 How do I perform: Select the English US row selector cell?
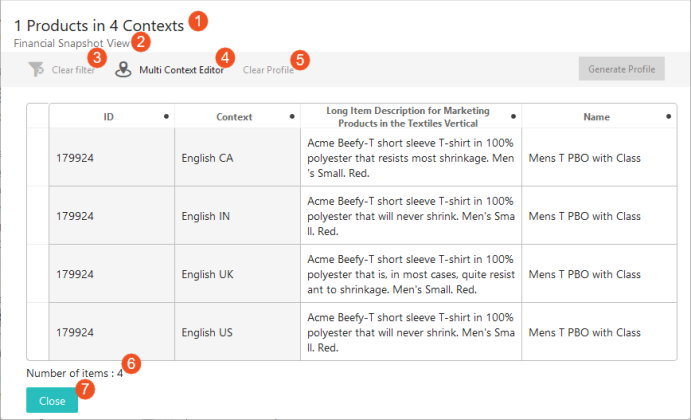pos(38,330)
